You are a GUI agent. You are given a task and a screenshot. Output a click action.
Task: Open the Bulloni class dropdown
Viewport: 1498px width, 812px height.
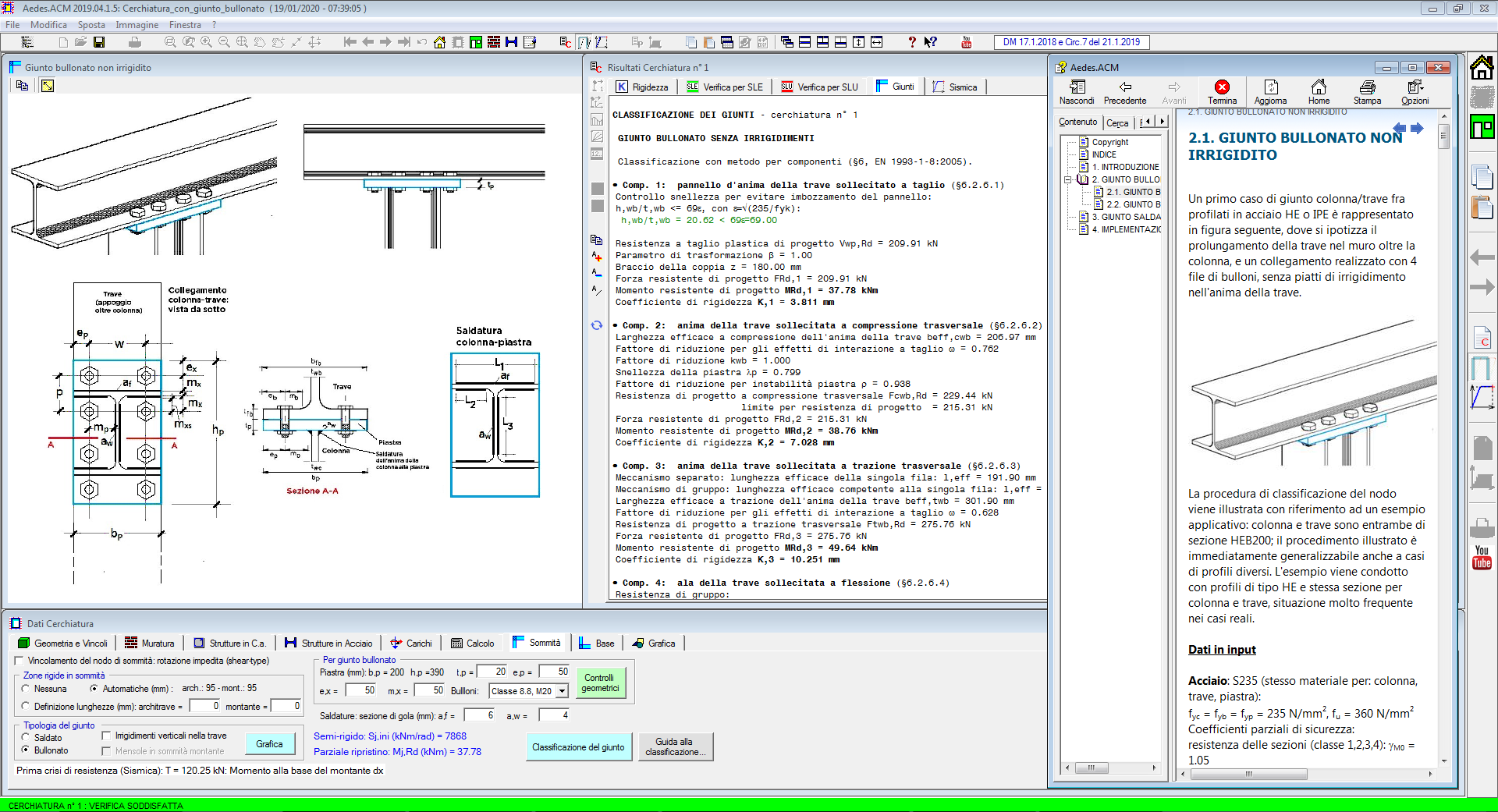click(x=562, y=691)
